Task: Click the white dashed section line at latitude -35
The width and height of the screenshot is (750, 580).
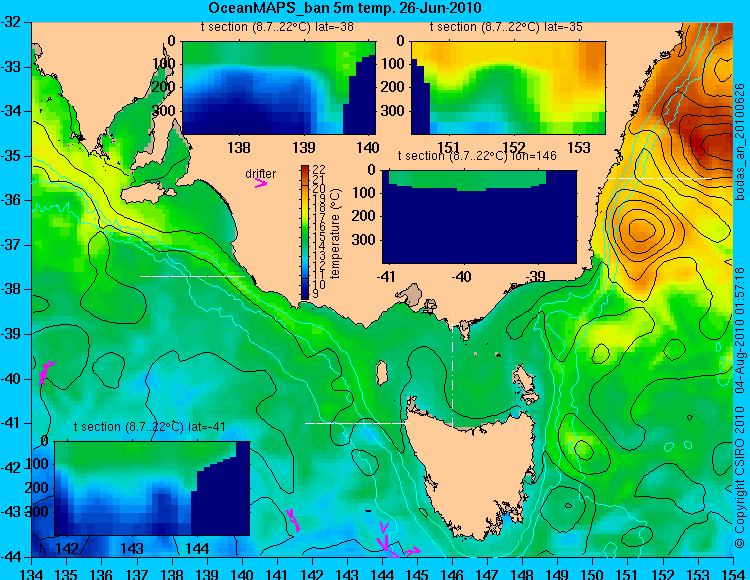Action: [659, 178]
